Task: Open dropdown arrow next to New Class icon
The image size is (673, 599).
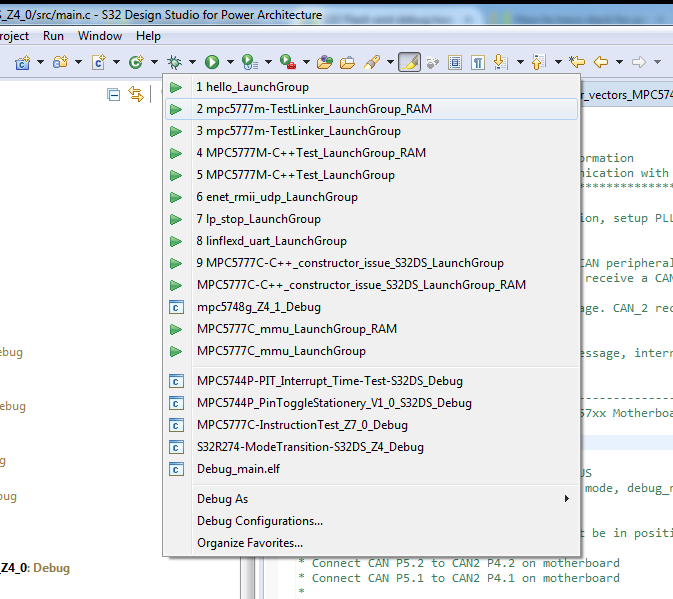Action: [x=154, y=63]
